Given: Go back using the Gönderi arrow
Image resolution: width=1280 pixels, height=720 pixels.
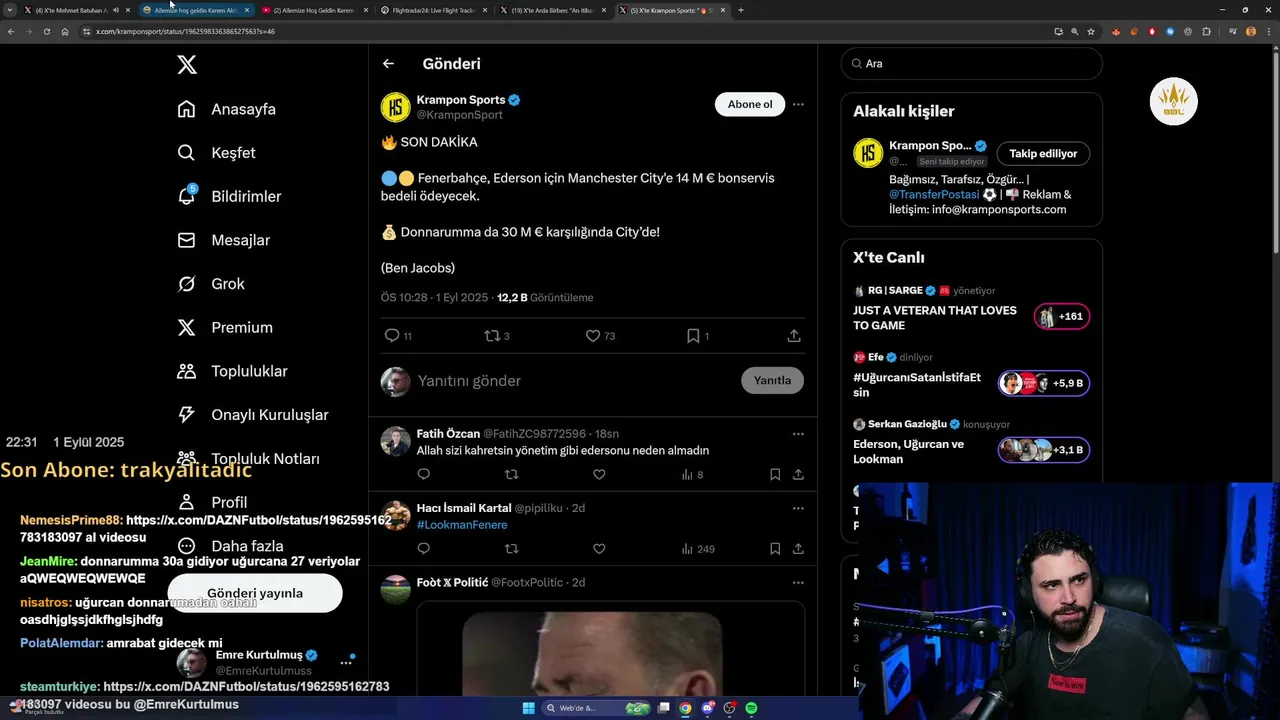Looking at the screenshot, I should tap(388, 64).
